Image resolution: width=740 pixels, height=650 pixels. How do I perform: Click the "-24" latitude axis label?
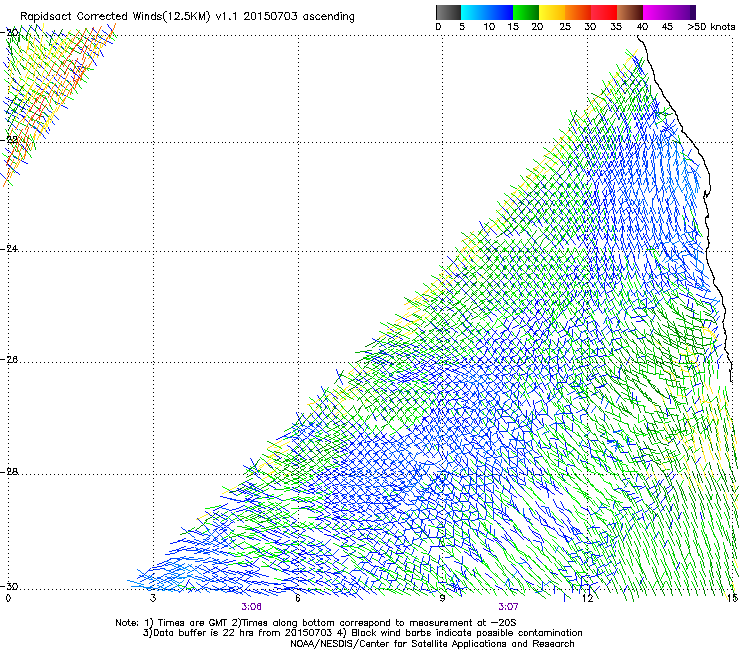tap(10, 248)
